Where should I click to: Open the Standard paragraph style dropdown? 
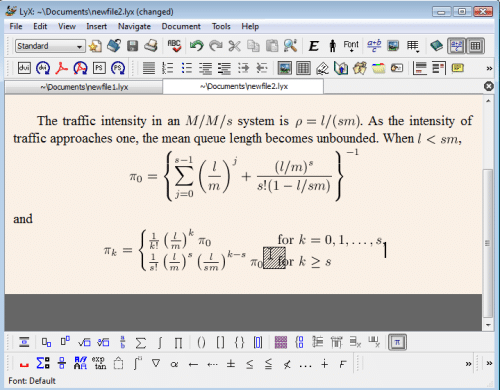[50, 46]
